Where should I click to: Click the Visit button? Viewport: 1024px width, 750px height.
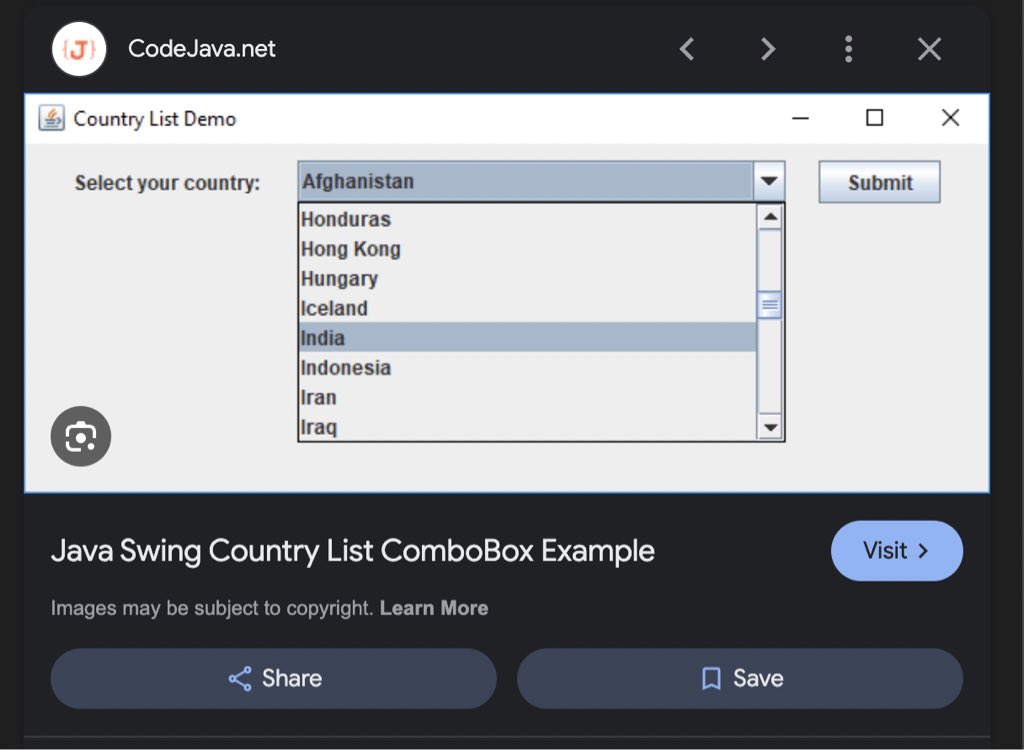click(897, 551)
